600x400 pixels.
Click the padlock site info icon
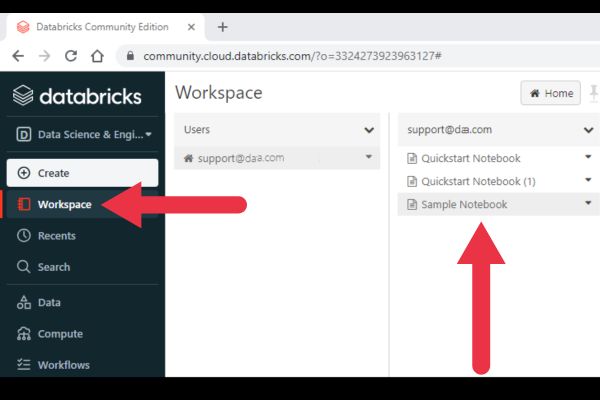point(130,56)
